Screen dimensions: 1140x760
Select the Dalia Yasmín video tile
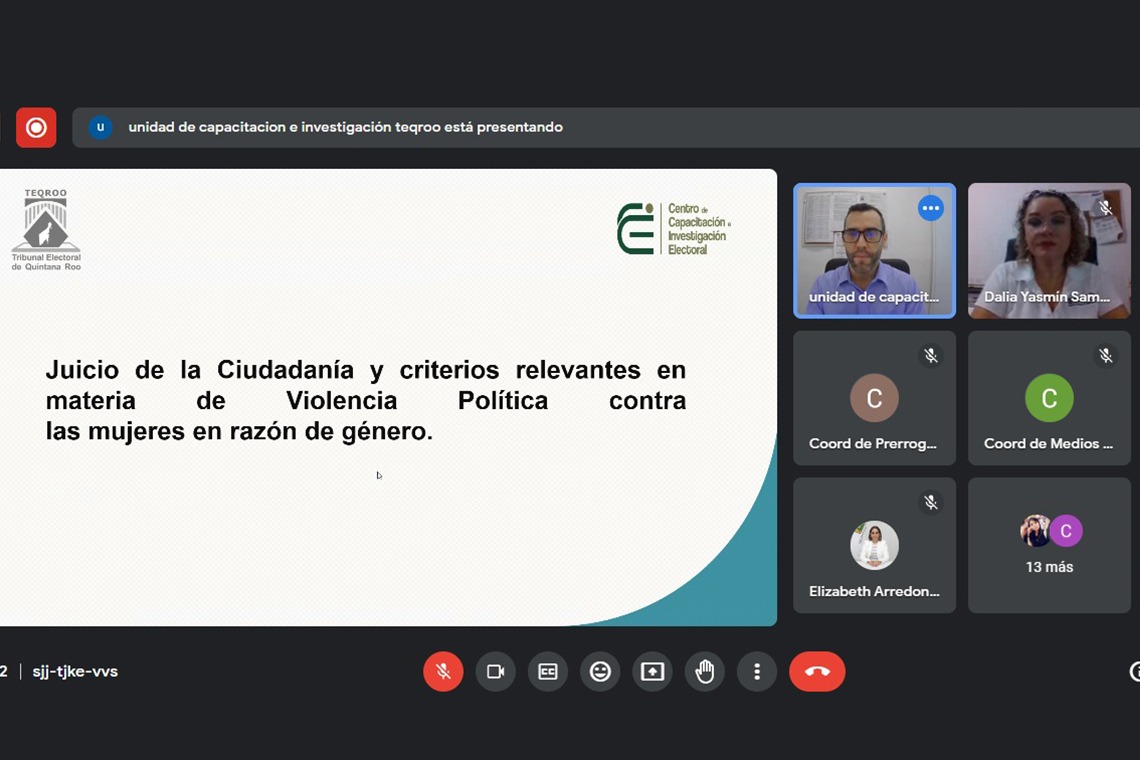pos(1048,250)
